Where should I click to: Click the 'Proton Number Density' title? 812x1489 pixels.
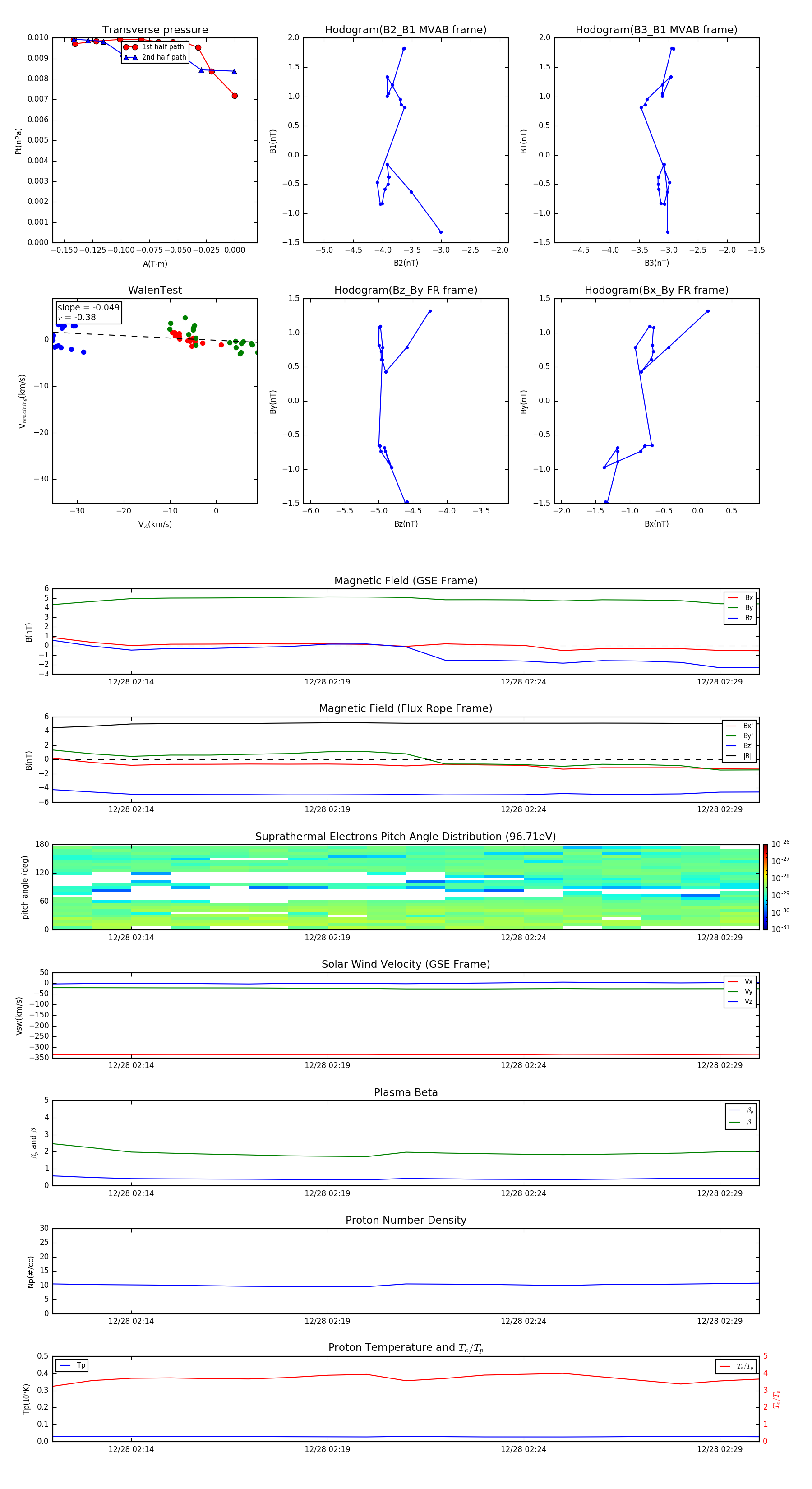point(406,1220)
